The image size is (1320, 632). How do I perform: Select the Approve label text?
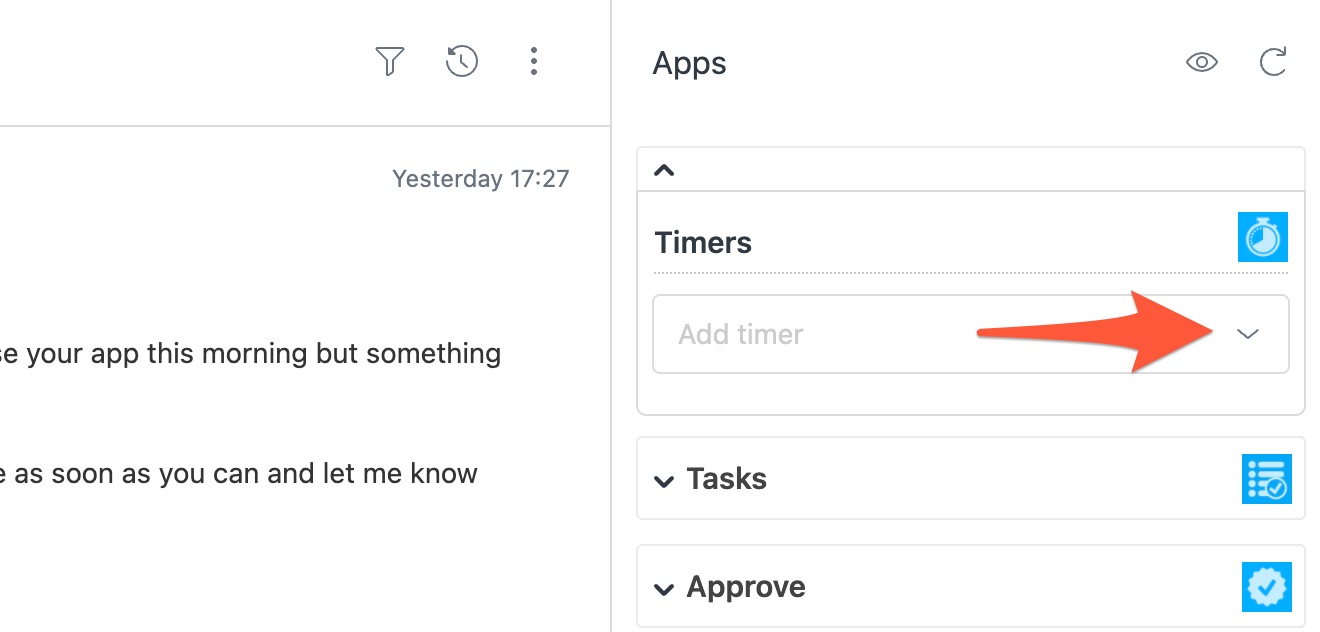746,587
